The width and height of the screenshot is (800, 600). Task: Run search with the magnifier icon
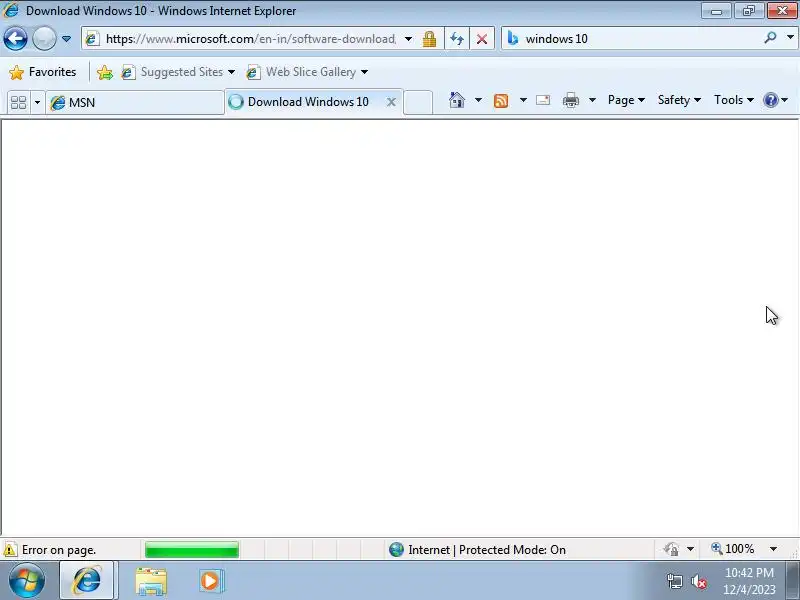click(770, 38)
